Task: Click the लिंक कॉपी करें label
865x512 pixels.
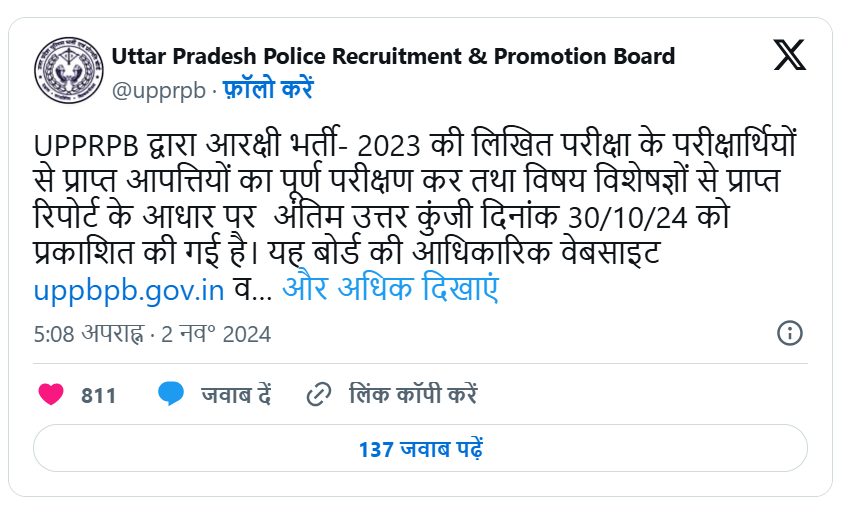Action: pyautogui.click(x=412, y=394)
